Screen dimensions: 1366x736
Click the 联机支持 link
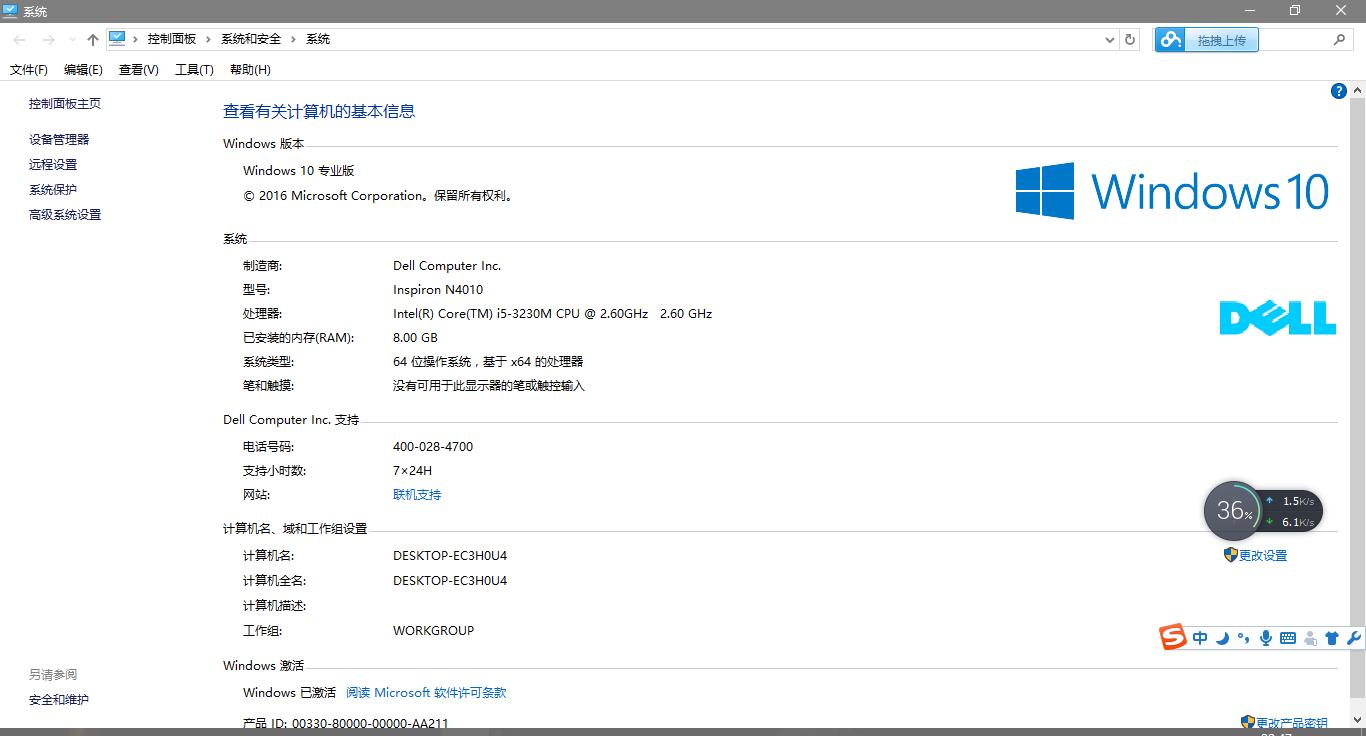point(417,494)
